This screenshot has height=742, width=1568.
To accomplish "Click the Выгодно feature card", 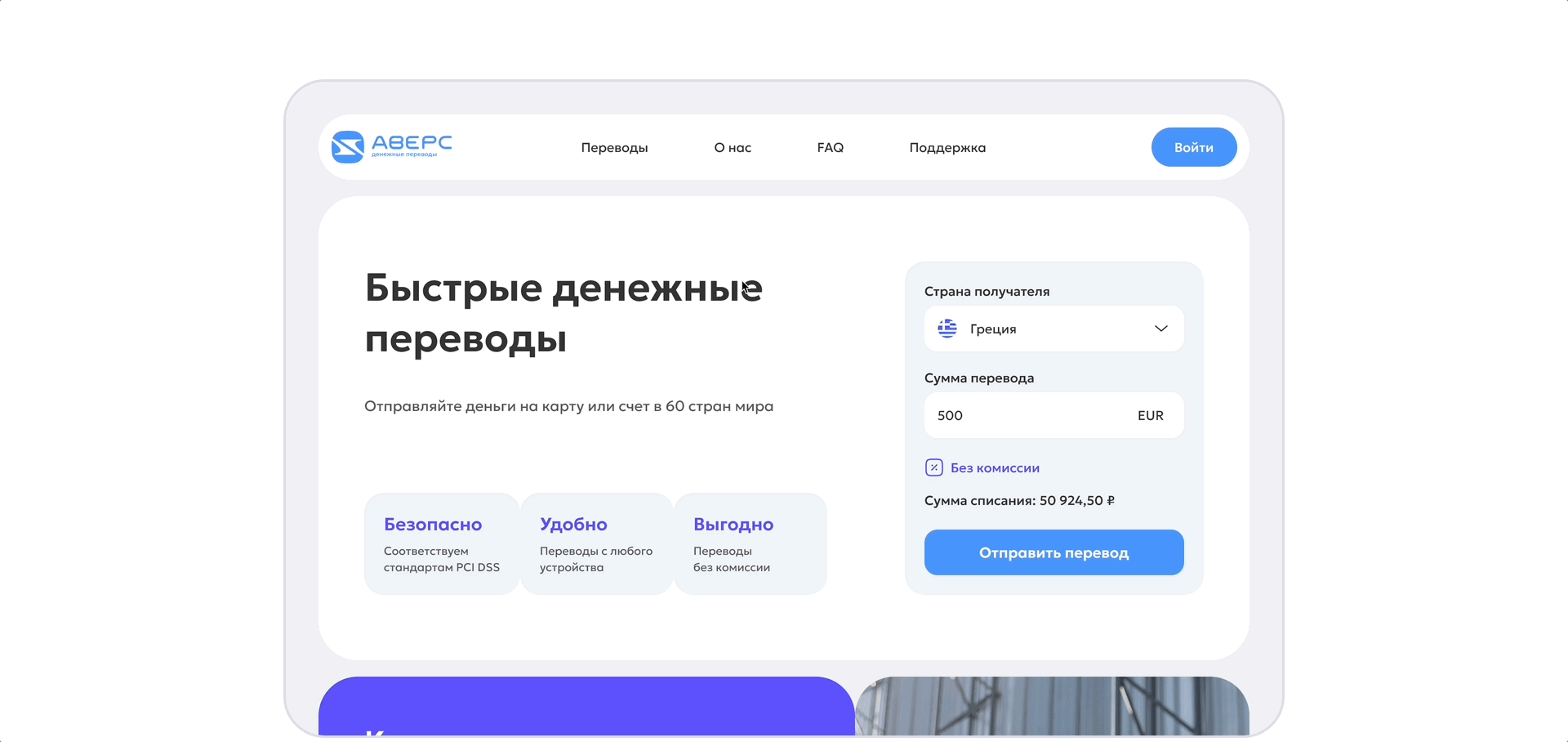I will click(x=750, y=543).
